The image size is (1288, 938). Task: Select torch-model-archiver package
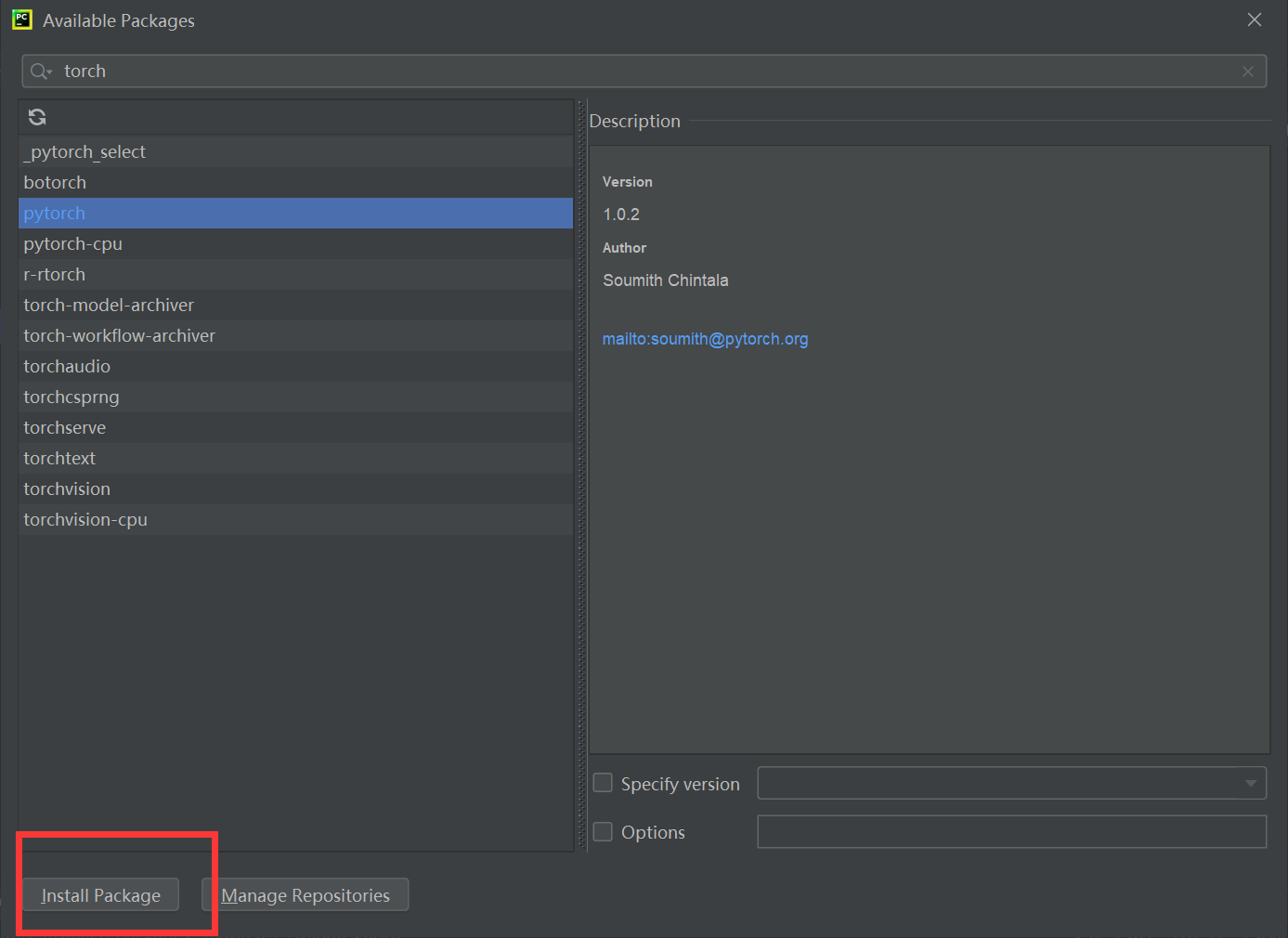[x=295, y=305]
